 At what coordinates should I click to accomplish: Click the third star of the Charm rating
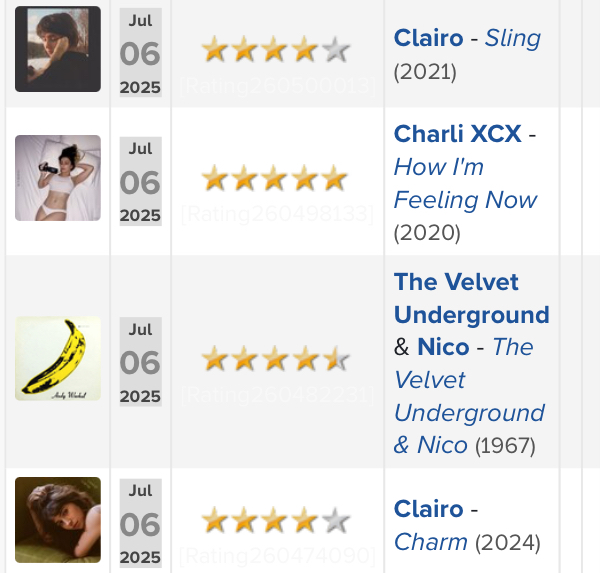point(274,520)
